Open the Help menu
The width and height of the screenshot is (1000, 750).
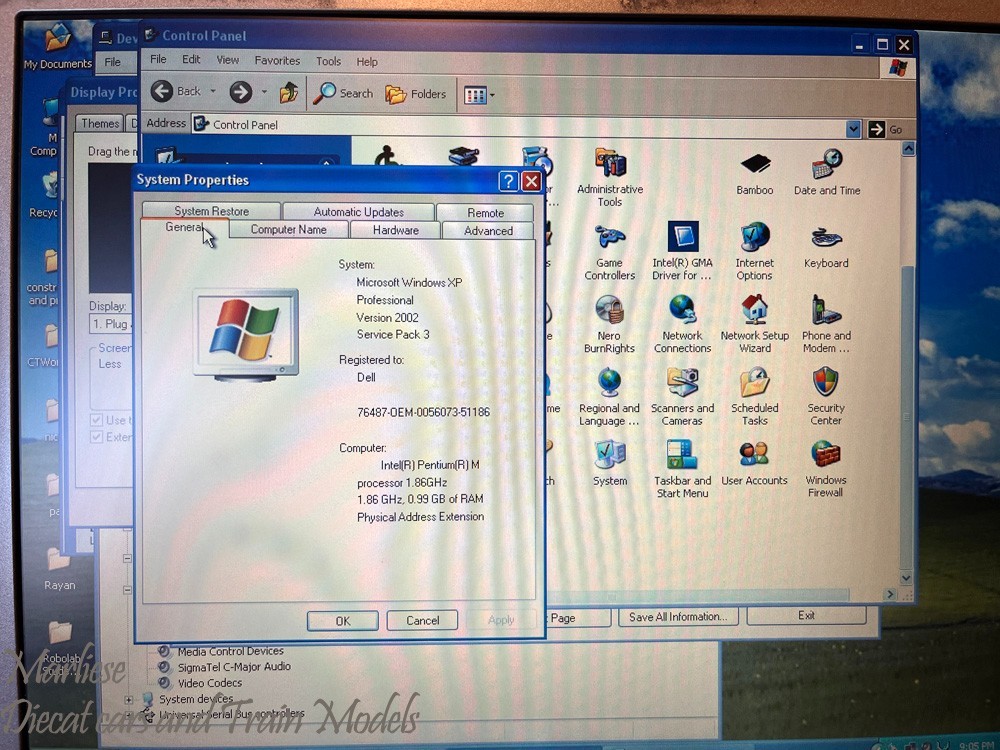367,62
